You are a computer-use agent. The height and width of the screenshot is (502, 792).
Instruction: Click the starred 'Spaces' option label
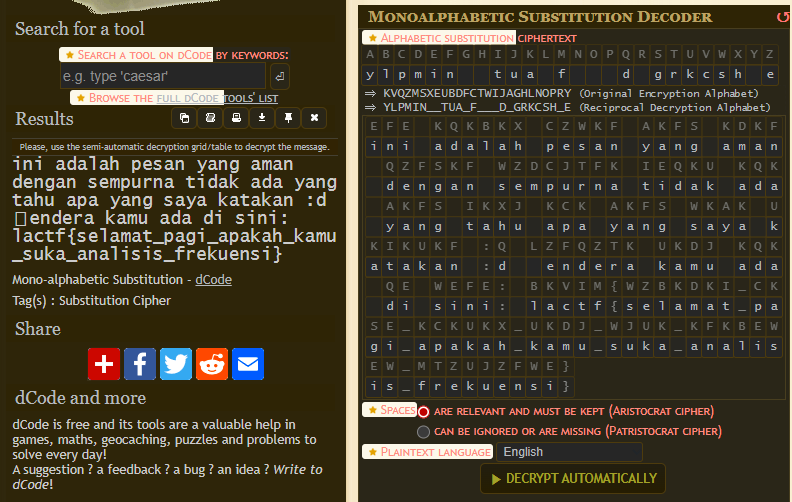(x=389, y=410)
